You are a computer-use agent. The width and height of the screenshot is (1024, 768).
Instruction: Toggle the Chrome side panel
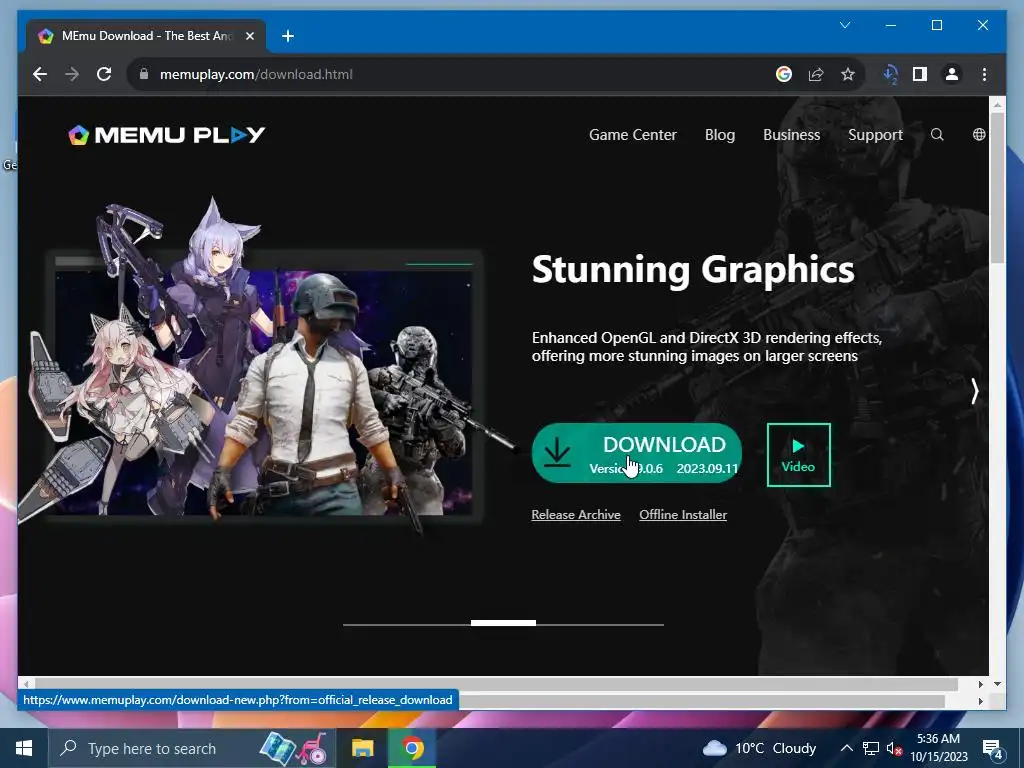[x=920, y=74]
